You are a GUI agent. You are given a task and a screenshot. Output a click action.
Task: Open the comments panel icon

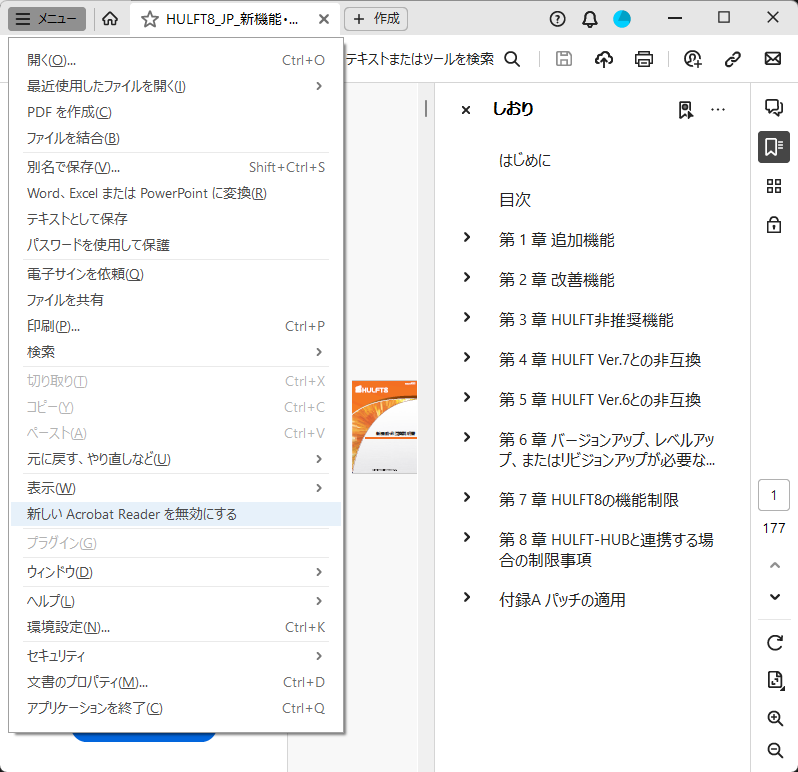point(774,107)
